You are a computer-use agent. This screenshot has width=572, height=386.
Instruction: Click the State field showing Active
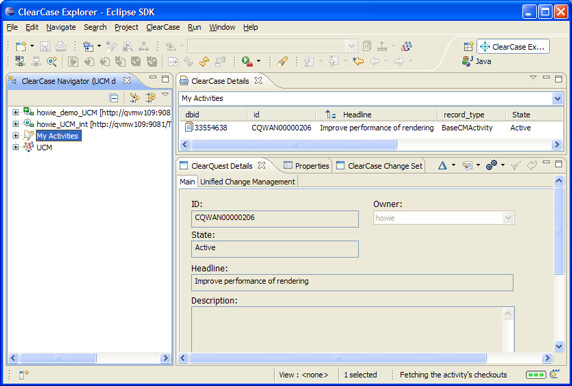coord(275,248)
